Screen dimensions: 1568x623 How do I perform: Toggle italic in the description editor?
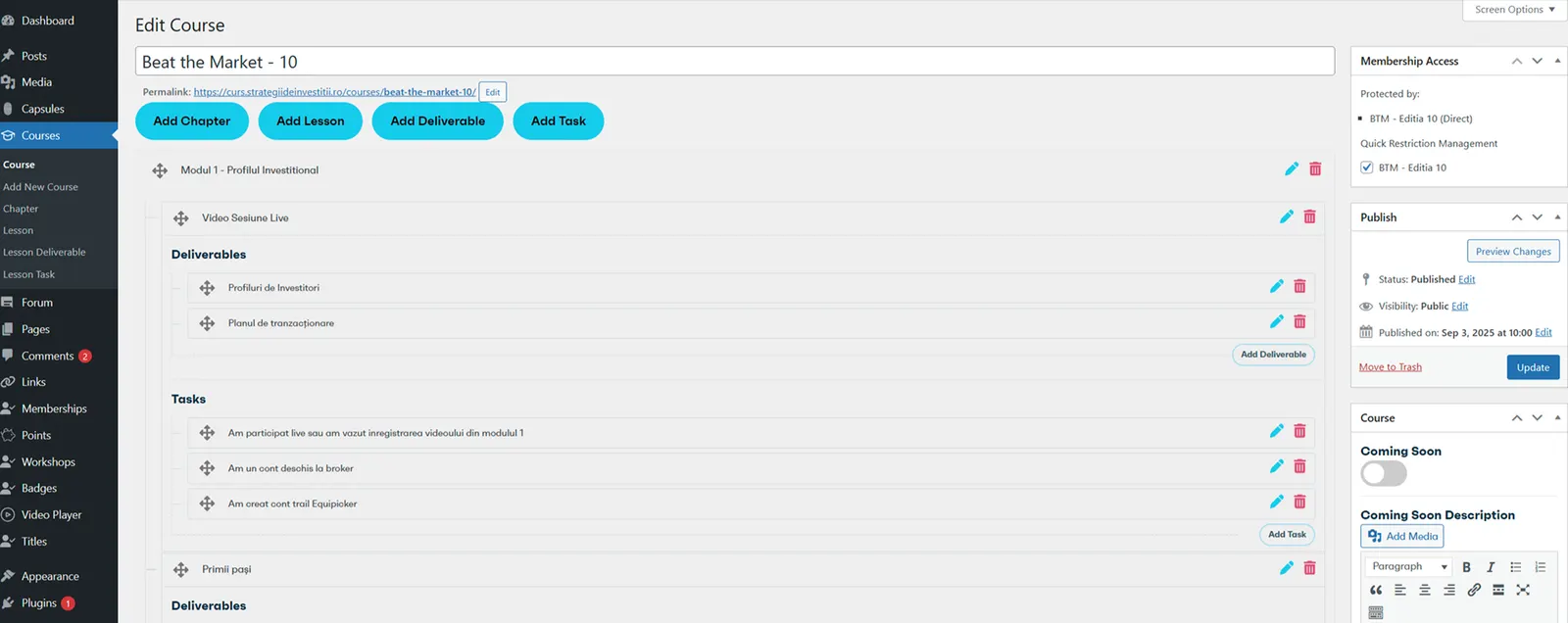click(1491, 567)
